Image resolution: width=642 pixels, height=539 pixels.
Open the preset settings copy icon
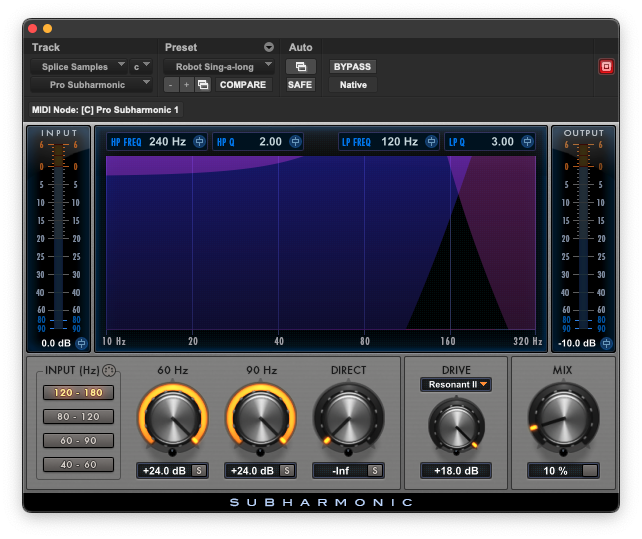click(203, 85)
